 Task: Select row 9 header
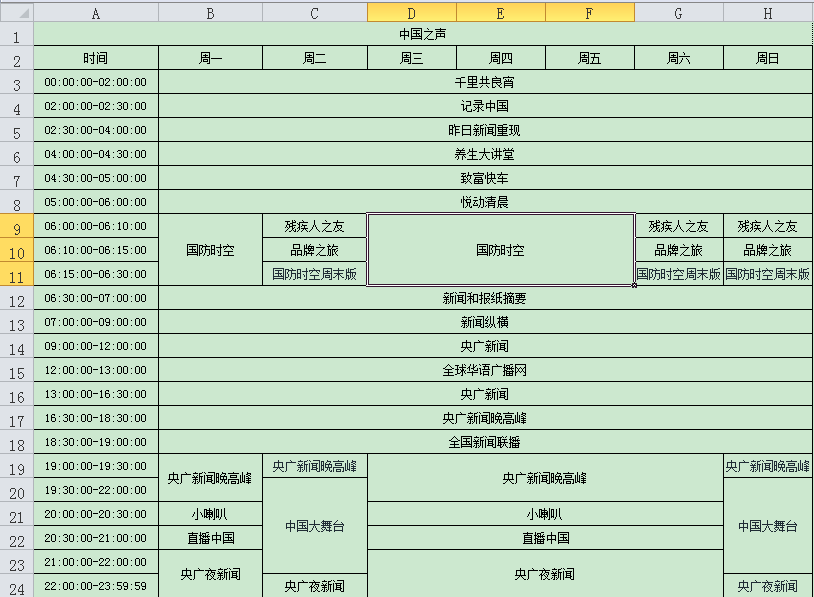(x=17, y=226)
